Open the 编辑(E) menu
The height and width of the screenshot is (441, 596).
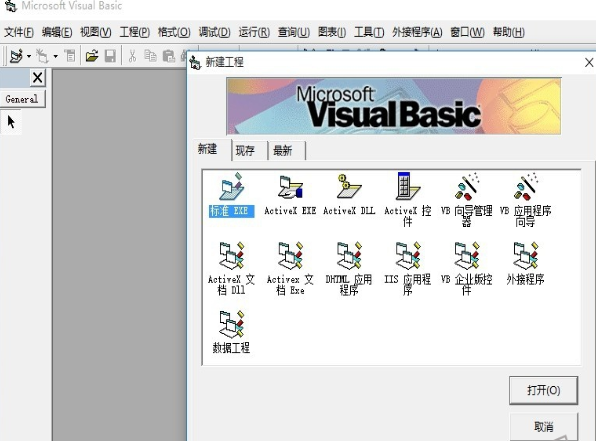pos(57,32)
